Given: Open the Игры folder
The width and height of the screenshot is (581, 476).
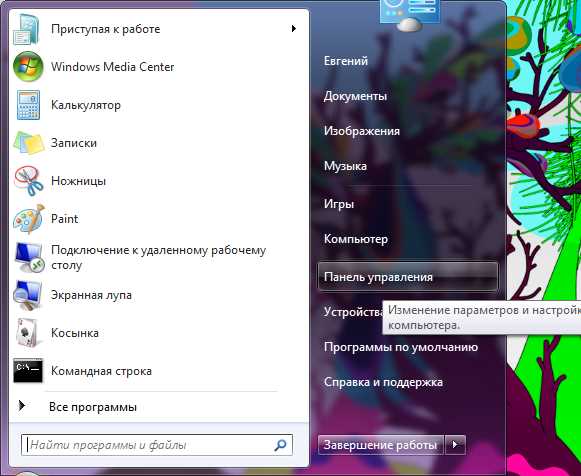Looking at the screenshot, I should tap(339, 204).
